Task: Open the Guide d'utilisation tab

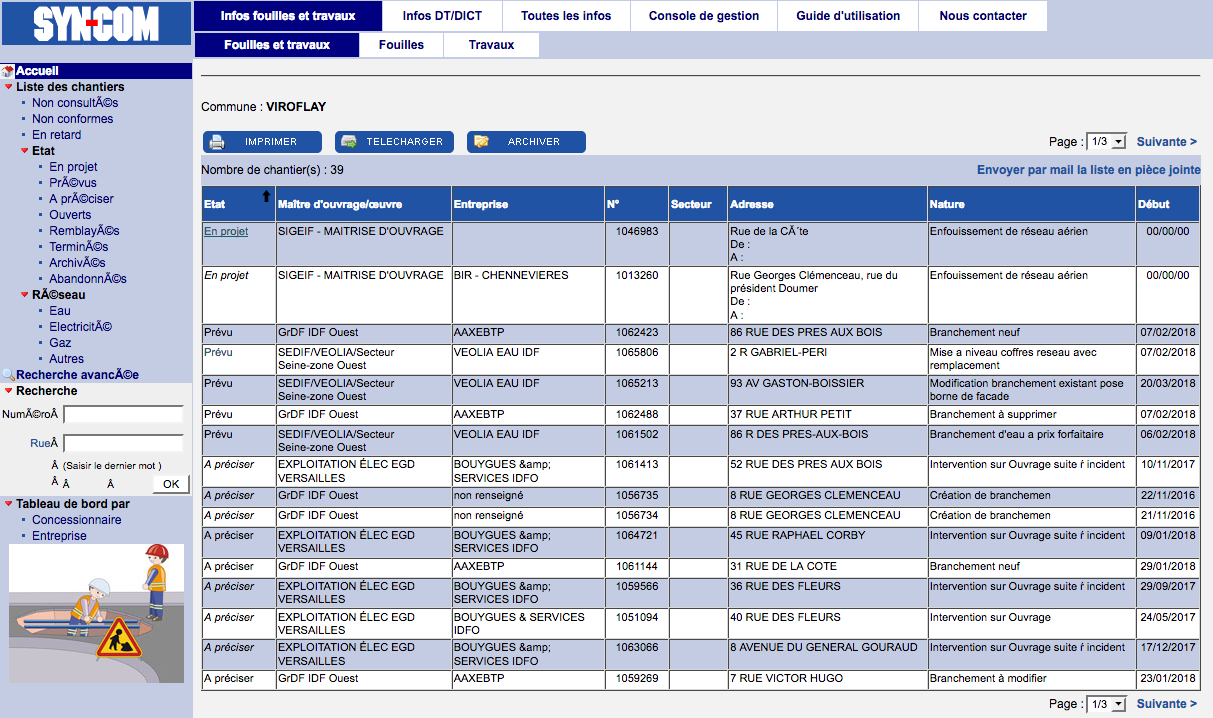Action: pos(848,16)
